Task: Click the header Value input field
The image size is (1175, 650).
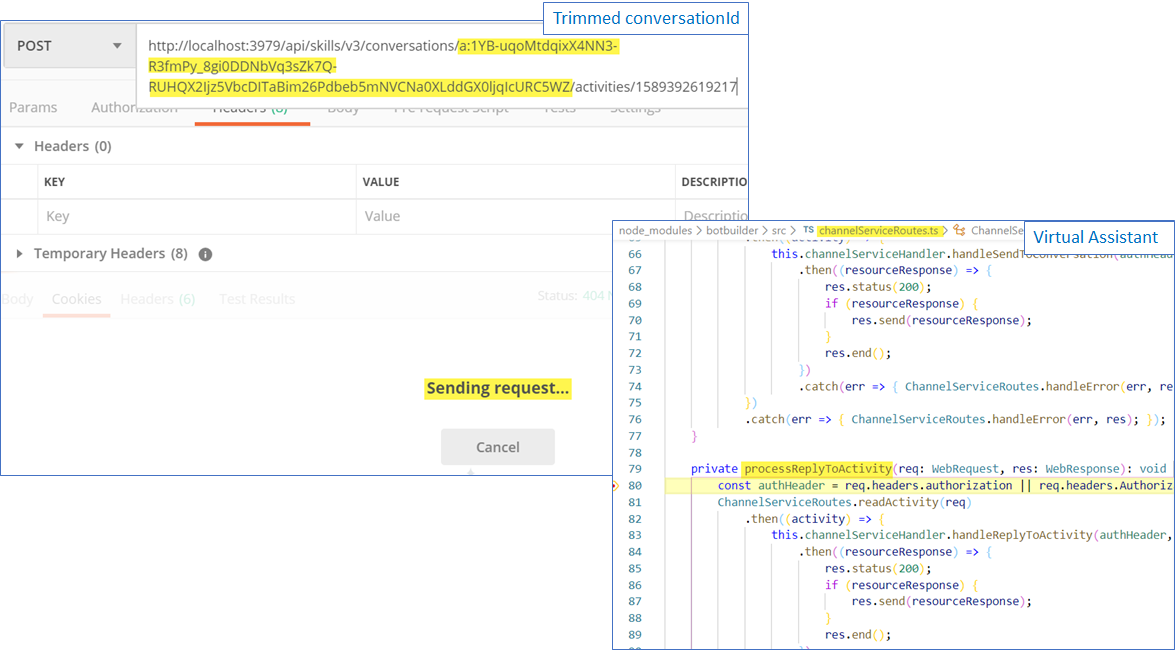Action: (516, 216)
